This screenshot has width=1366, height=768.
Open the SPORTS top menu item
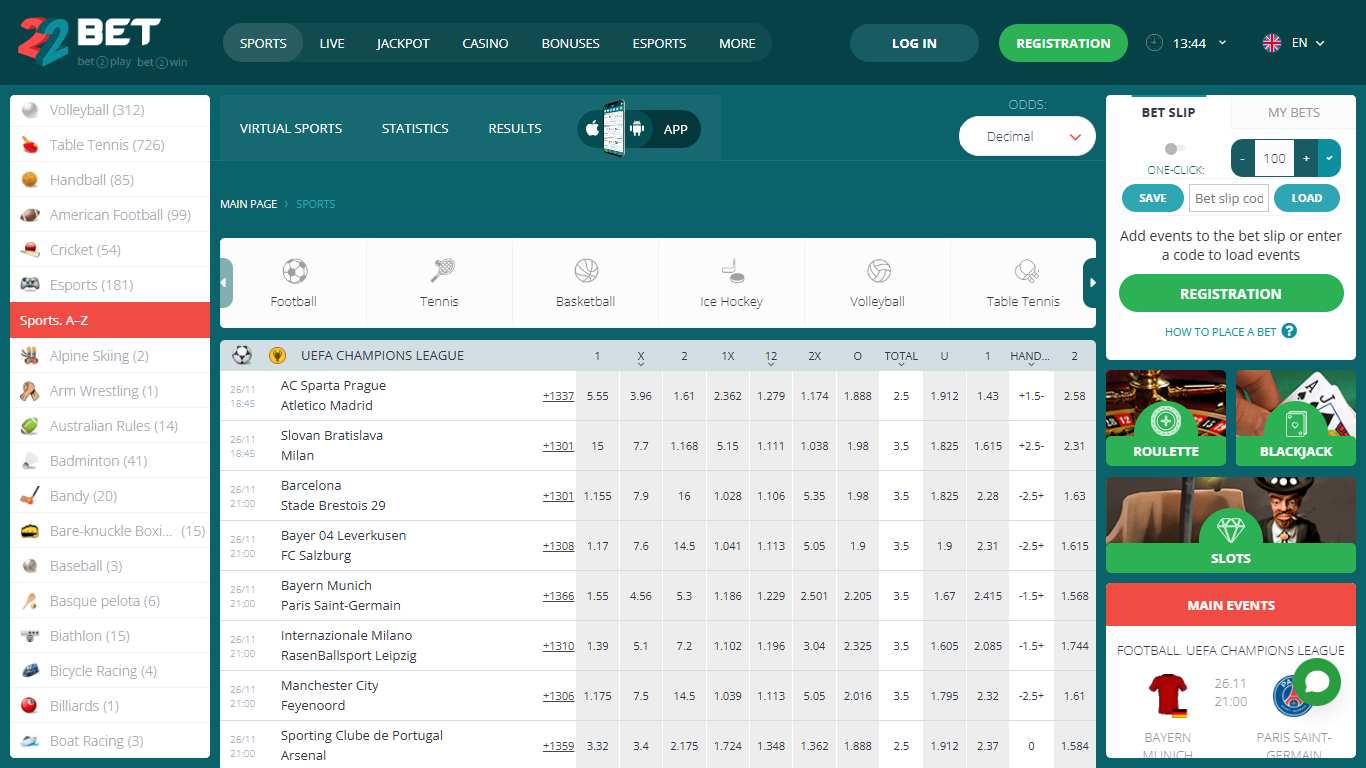tap(263, 43)
